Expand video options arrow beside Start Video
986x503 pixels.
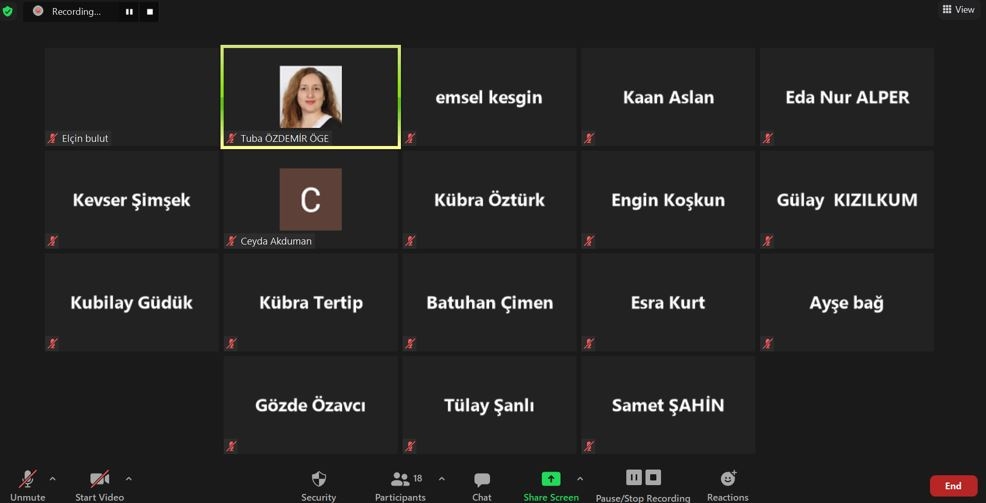click(x=128, y=479)
